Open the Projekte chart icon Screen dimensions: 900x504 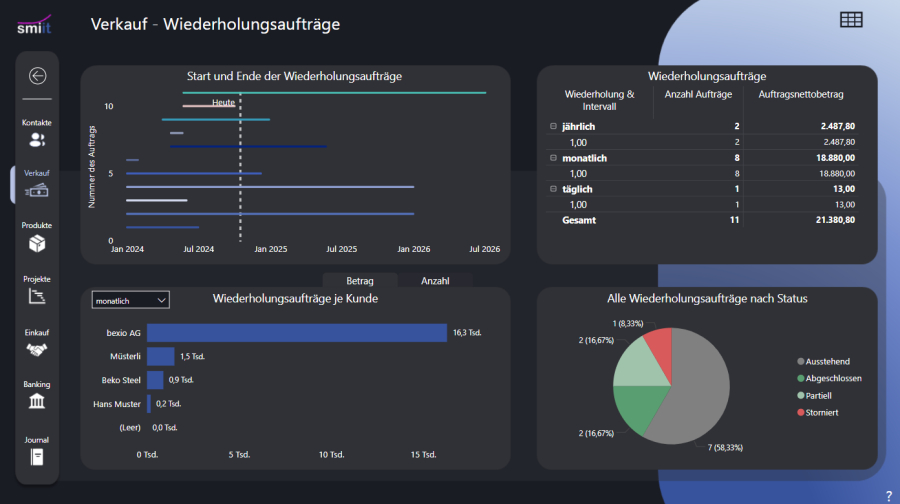[37, 296]
